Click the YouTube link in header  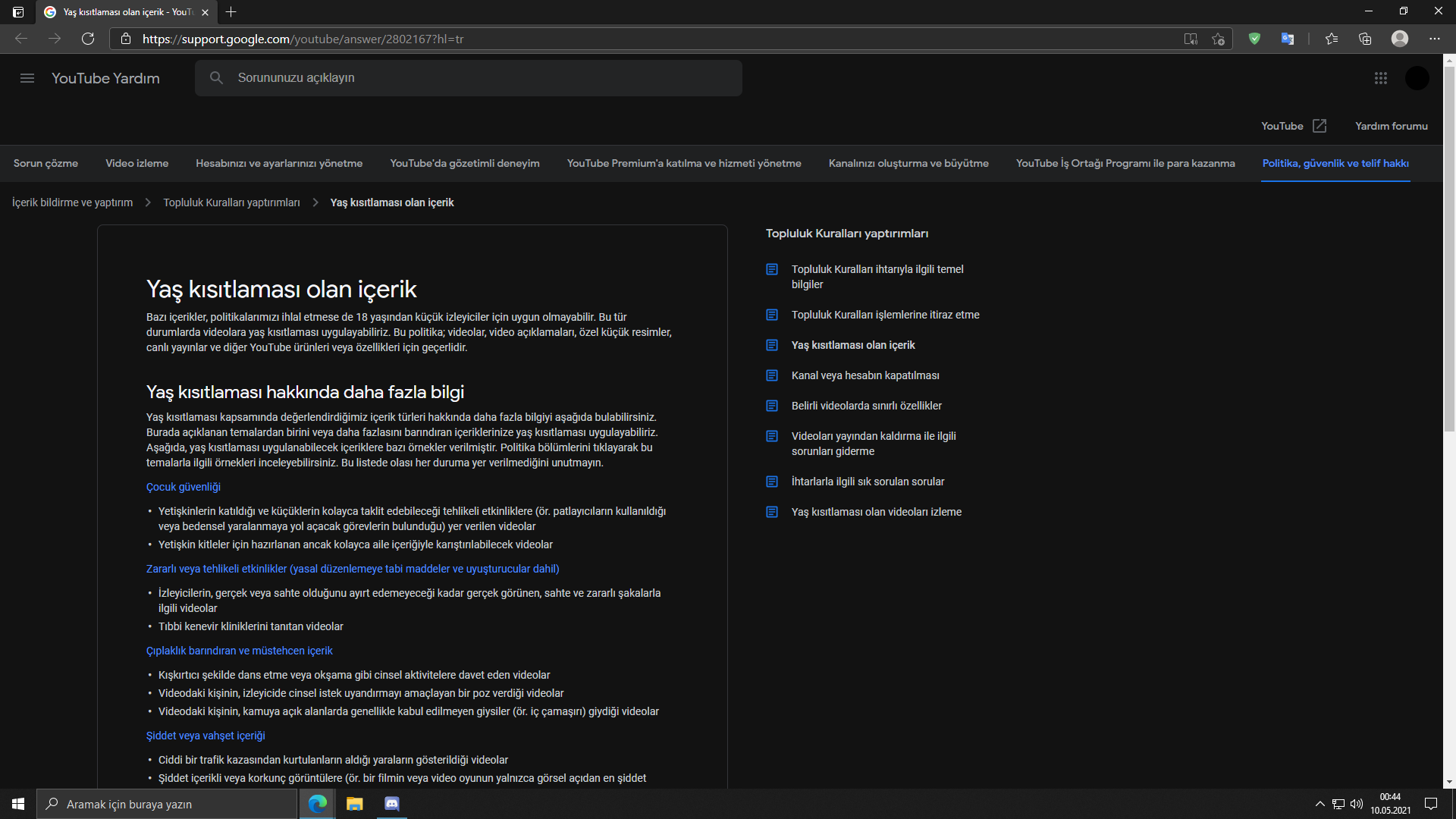click(x=1282, y=126)
